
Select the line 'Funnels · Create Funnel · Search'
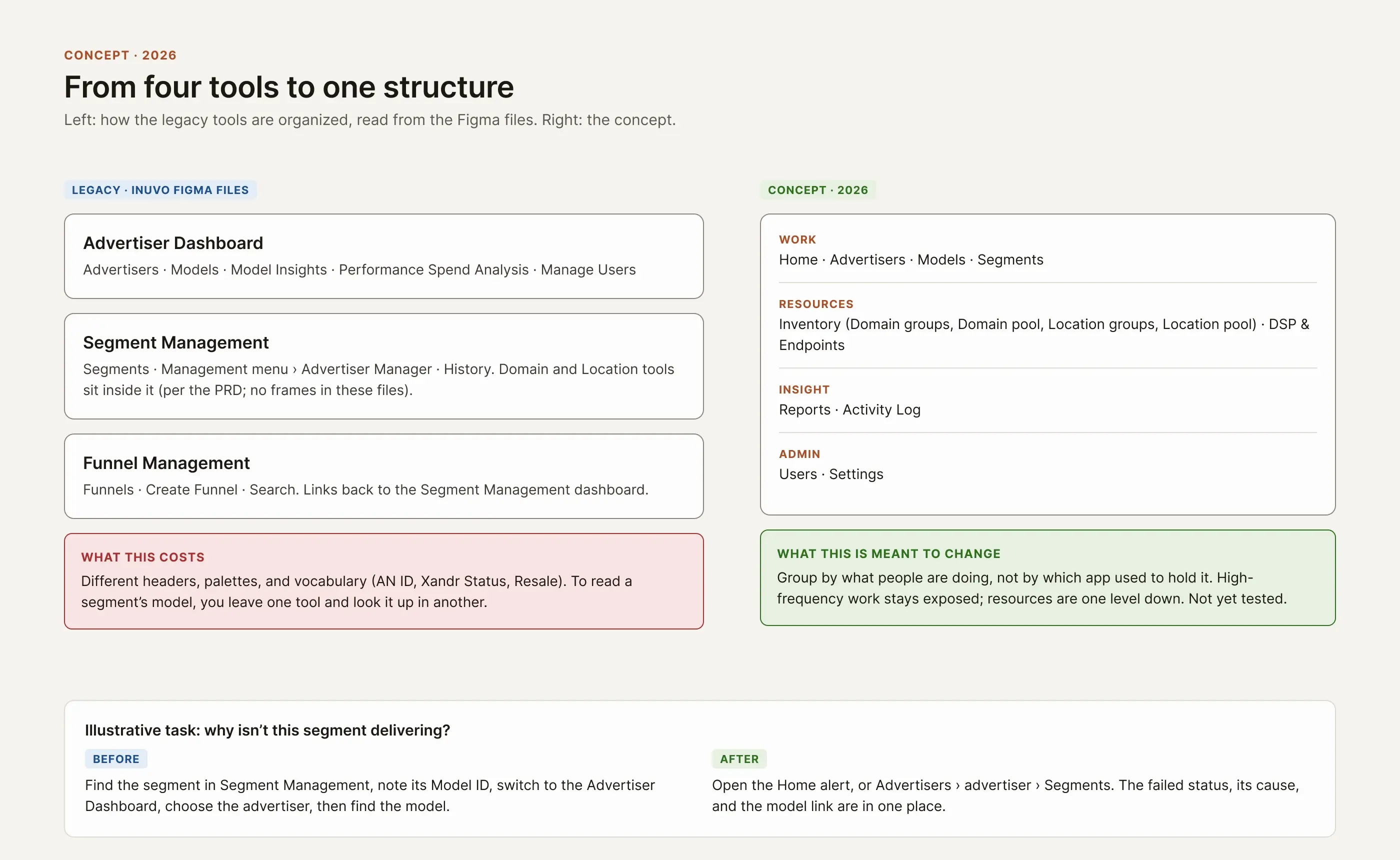(365, 489)
